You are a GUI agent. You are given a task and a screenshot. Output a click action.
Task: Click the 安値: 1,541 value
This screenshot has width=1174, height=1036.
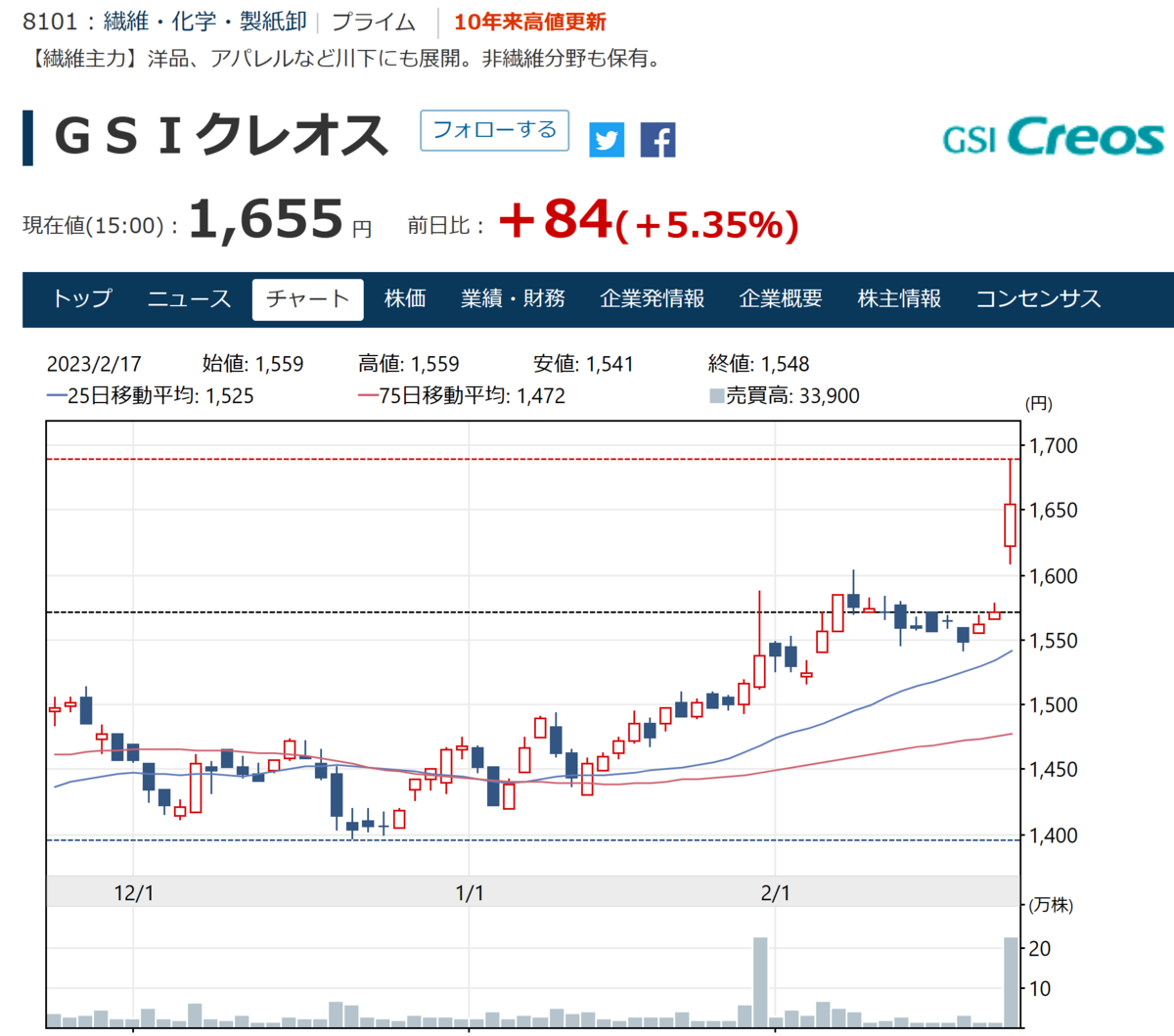[583, 364]
